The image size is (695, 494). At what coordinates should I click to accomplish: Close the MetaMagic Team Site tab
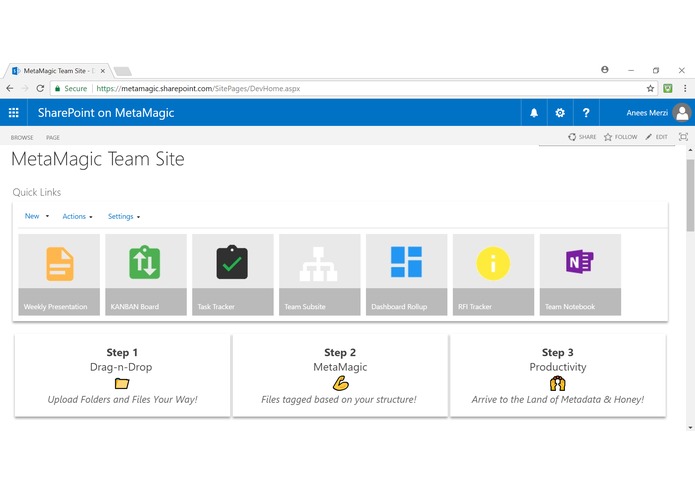tap(102, 71)
